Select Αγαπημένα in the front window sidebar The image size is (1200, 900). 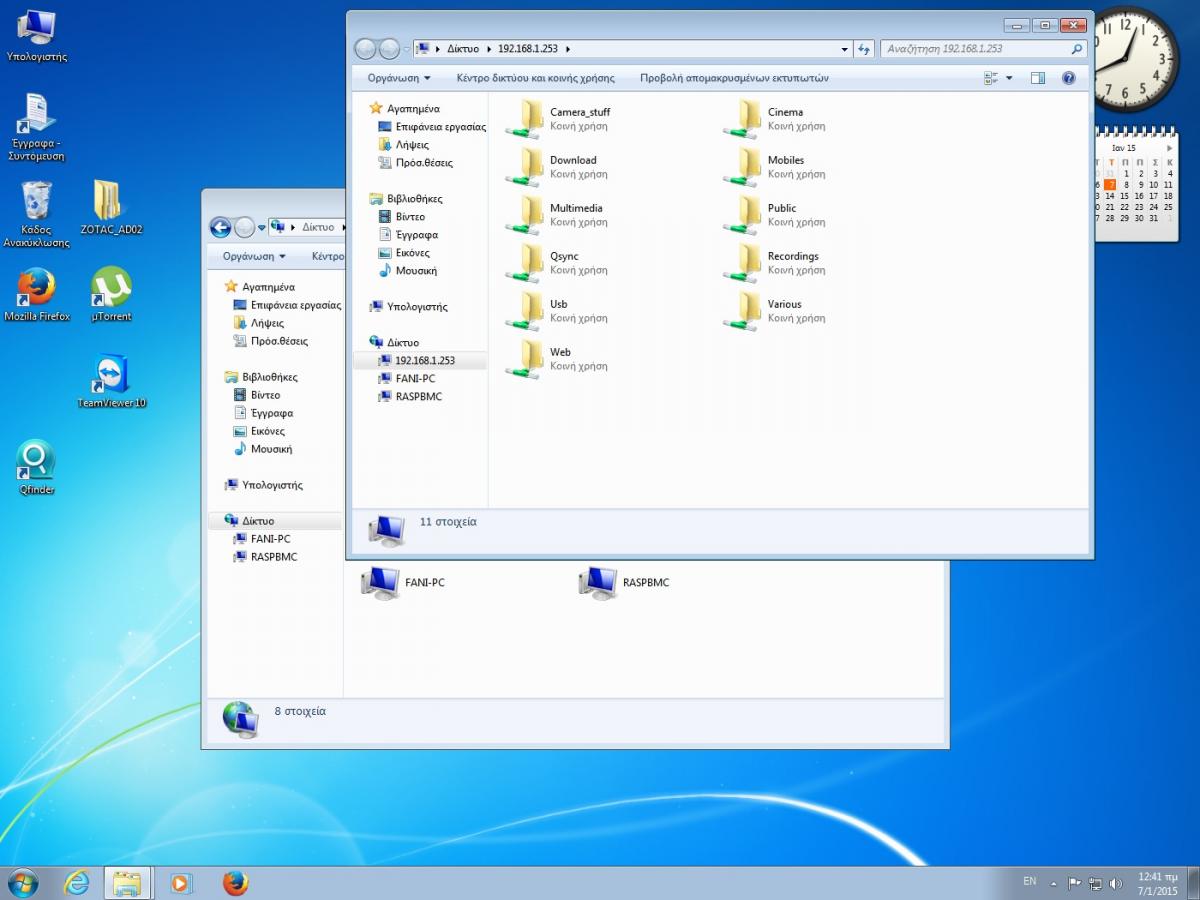[x=404, y=108]
